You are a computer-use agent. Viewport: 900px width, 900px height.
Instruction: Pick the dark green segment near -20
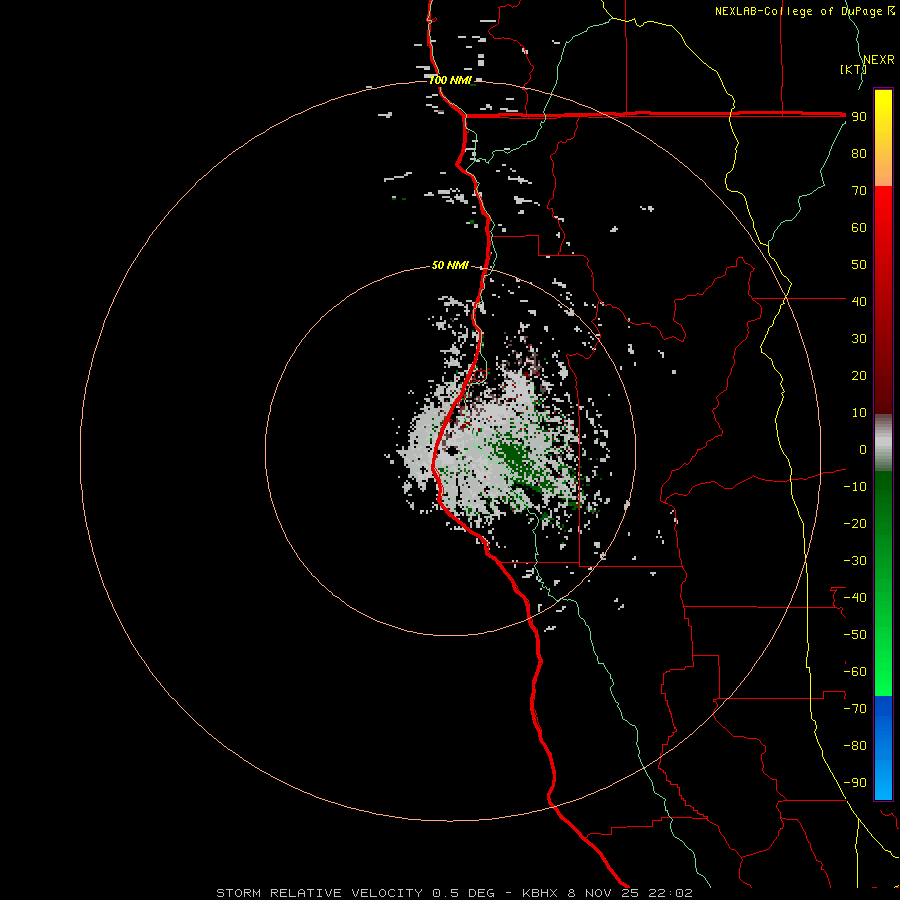pyautogui.click(x=883, y=511)
